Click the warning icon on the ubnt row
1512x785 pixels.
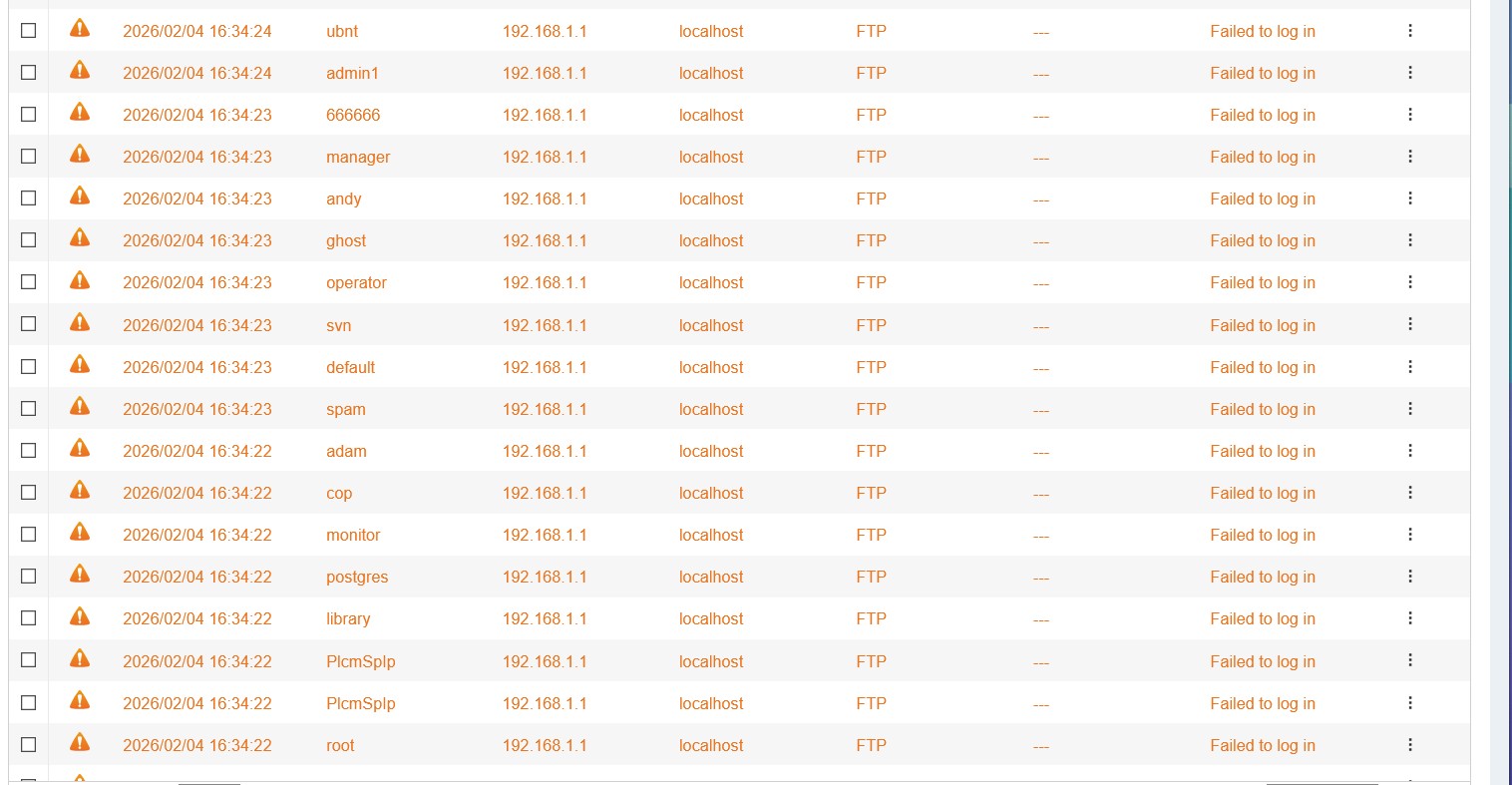pyautogui.click(x=80, y=30)
